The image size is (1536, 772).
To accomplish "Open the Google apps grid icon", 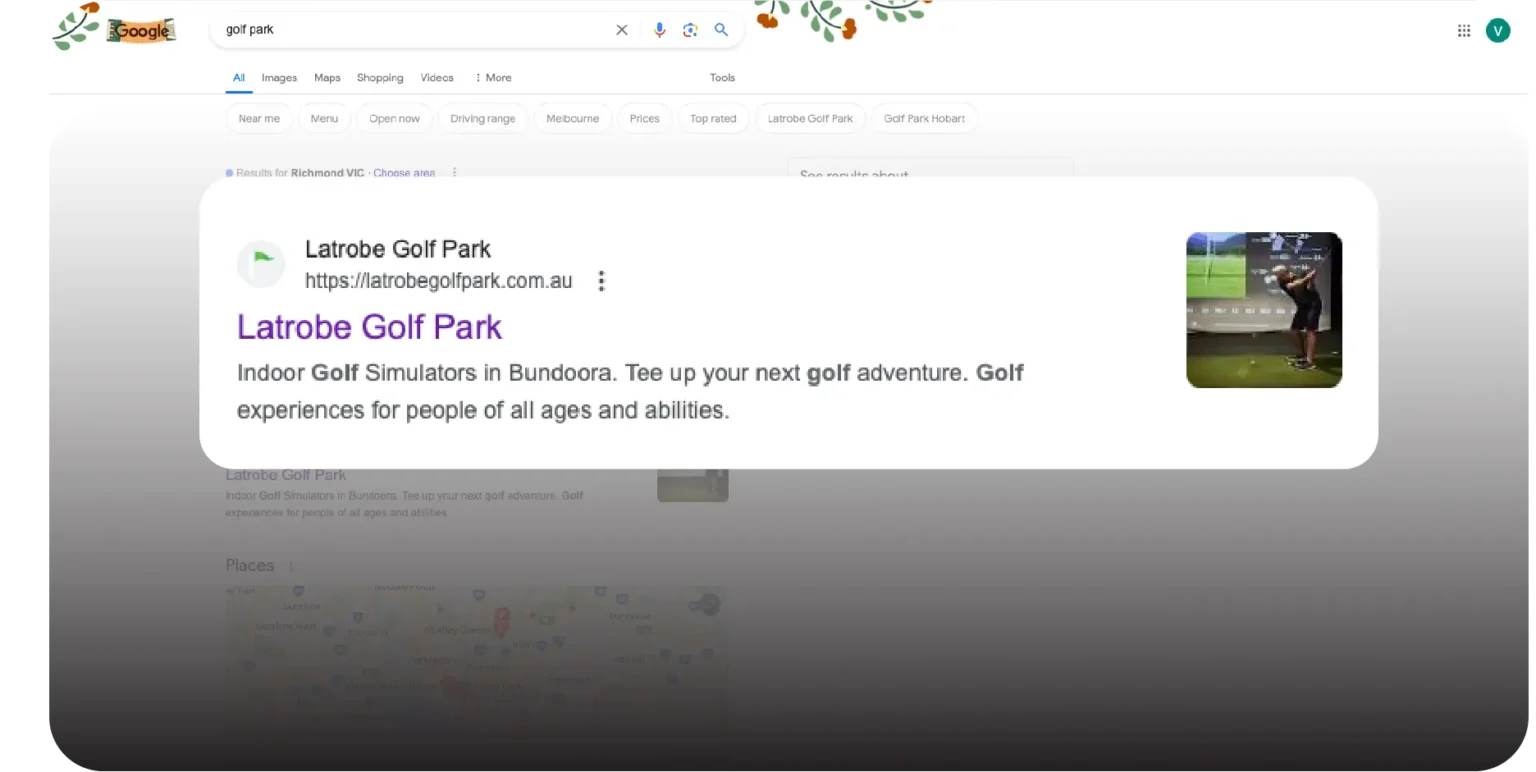I will click(x=1464, y=31).
